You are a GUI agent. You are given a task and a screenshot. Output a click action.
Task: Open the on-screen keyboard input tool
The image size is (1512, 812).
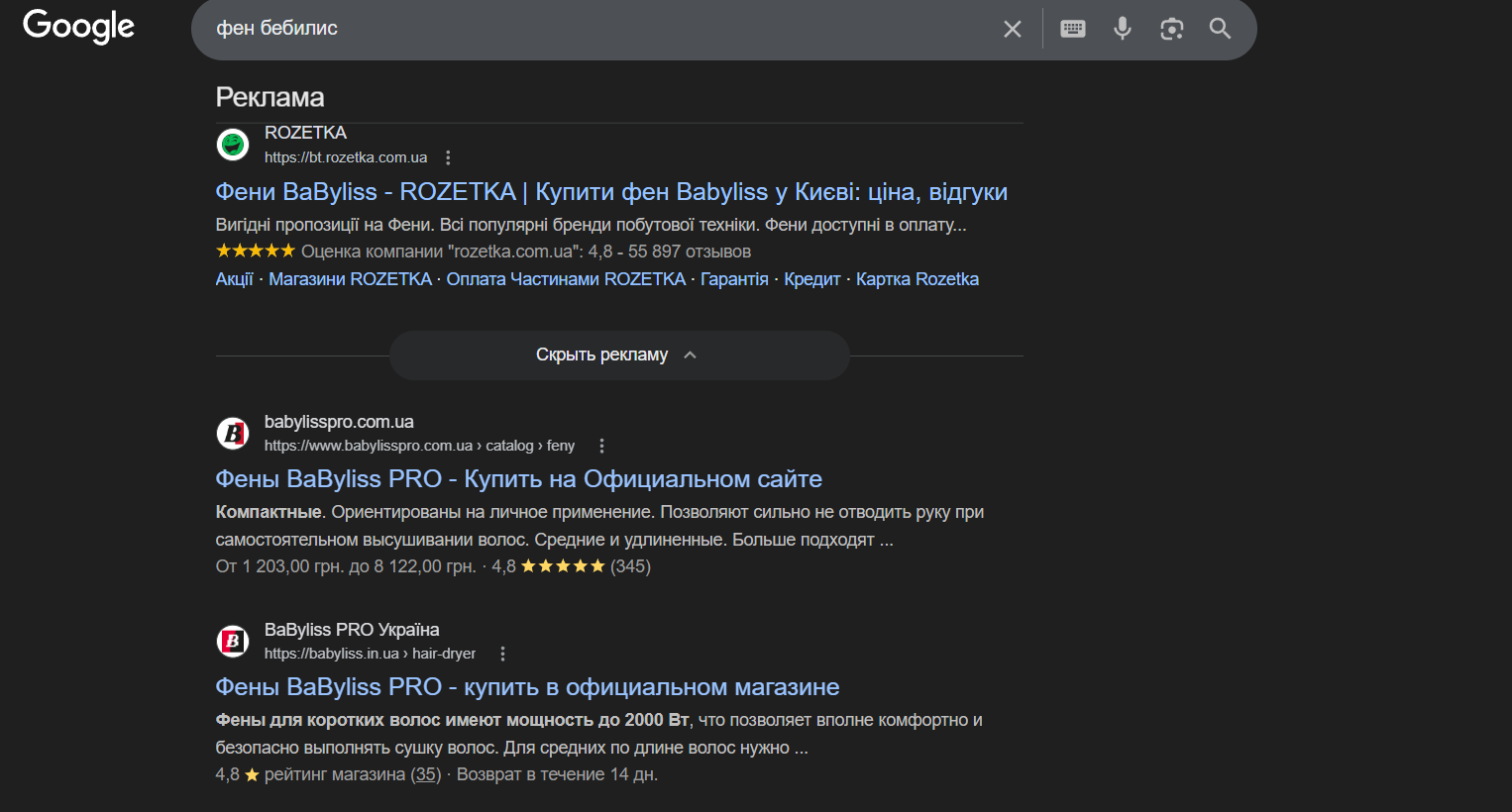1073,29
